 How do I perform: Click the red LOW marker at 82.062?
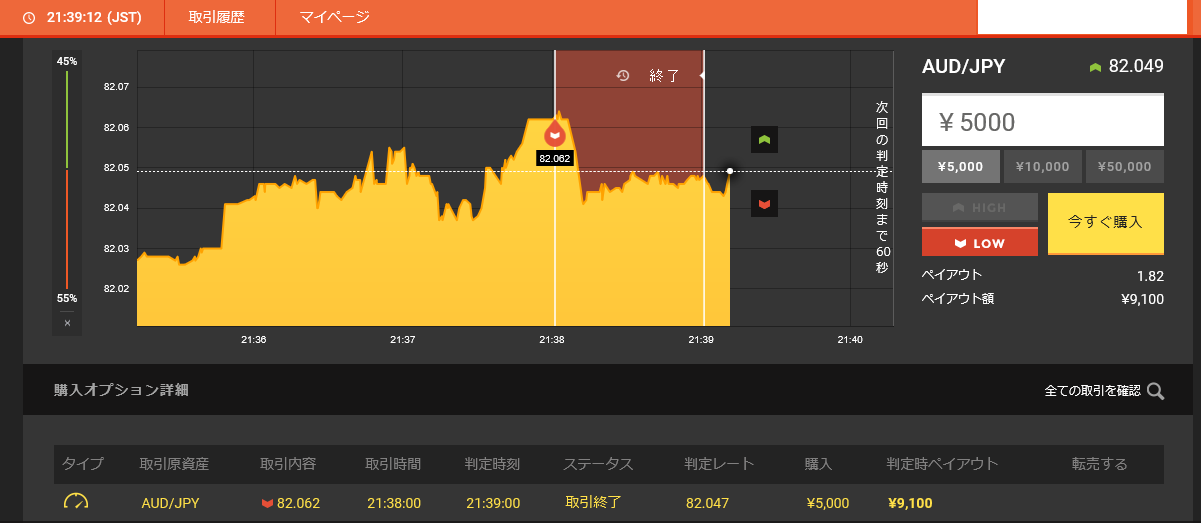(554, 133)
